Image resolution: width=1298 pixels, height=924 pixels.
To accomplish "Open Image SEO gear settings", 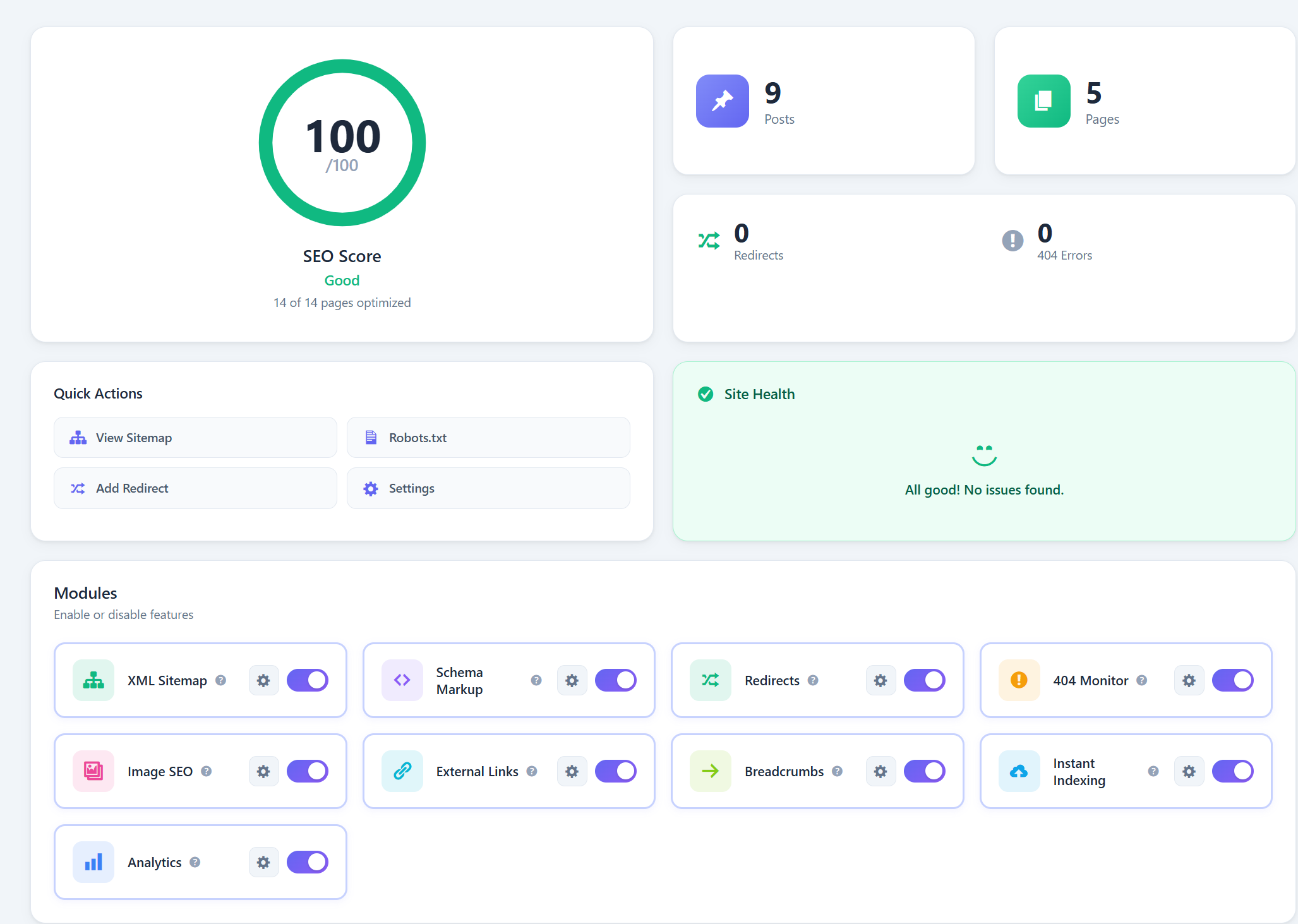I will tap(263, 771).
